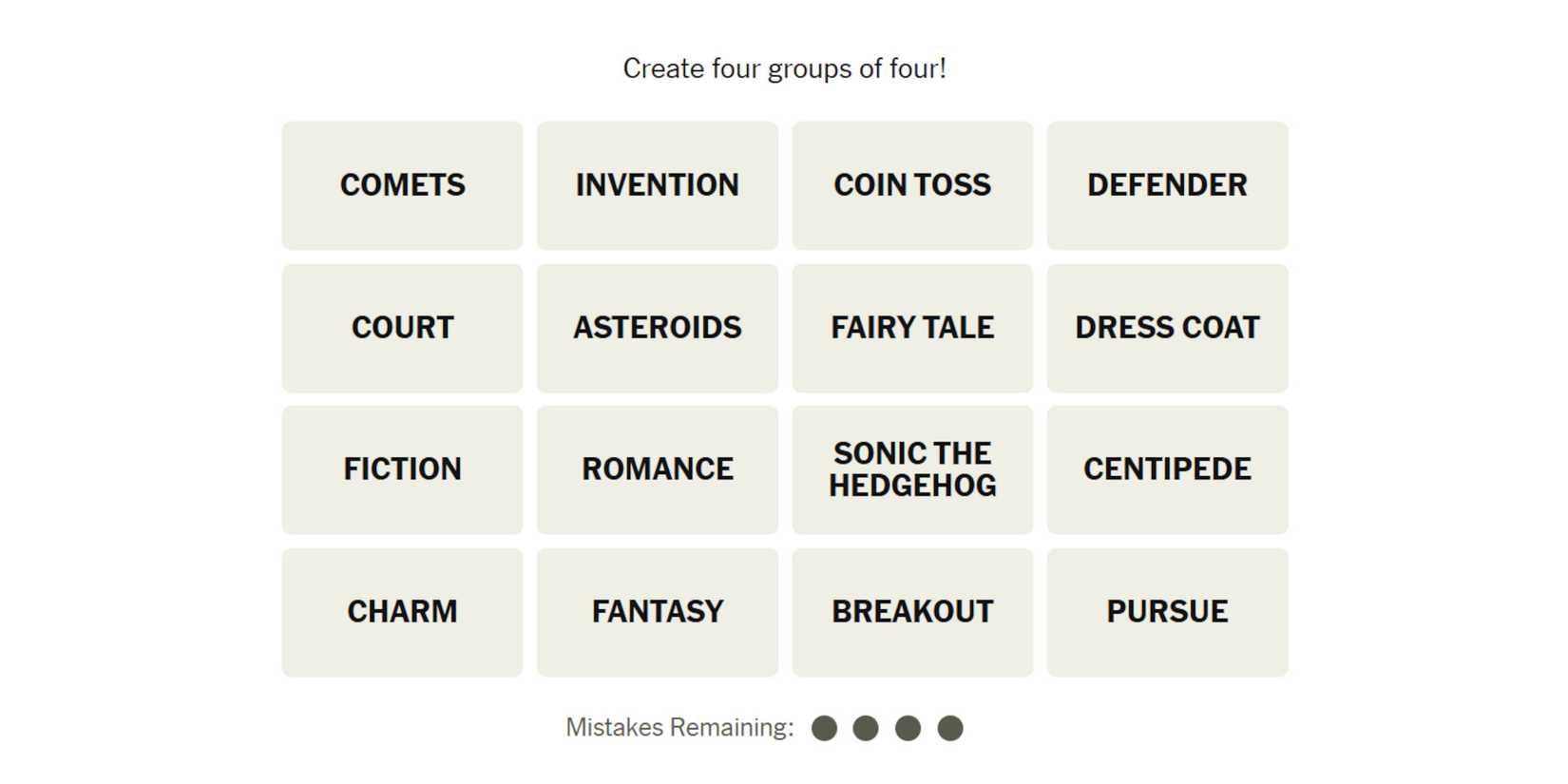The width and height of the screenshot is (1568, 784).
Task: Select the FANTASY tile
Action: tap(657, 612)
